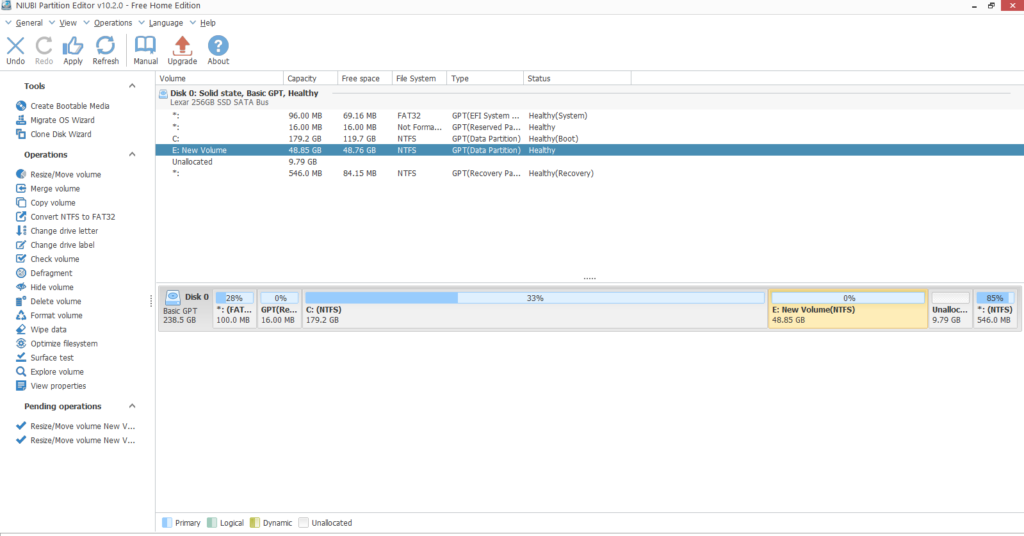Image resolution: width=1024 pixels, height=536 pixels.
Task: Select the FAT 100.0 MB block in disk map
Action: tap(234, 308)
